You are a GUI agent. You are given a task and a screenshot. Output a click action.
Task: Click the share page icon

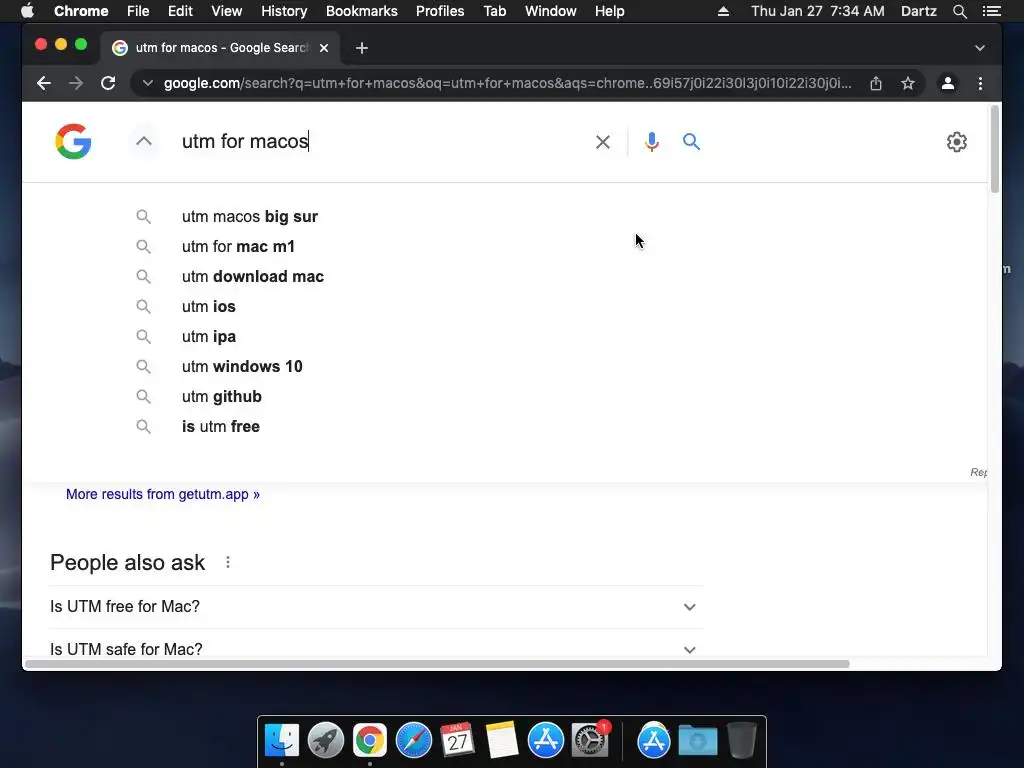point(876,83)
